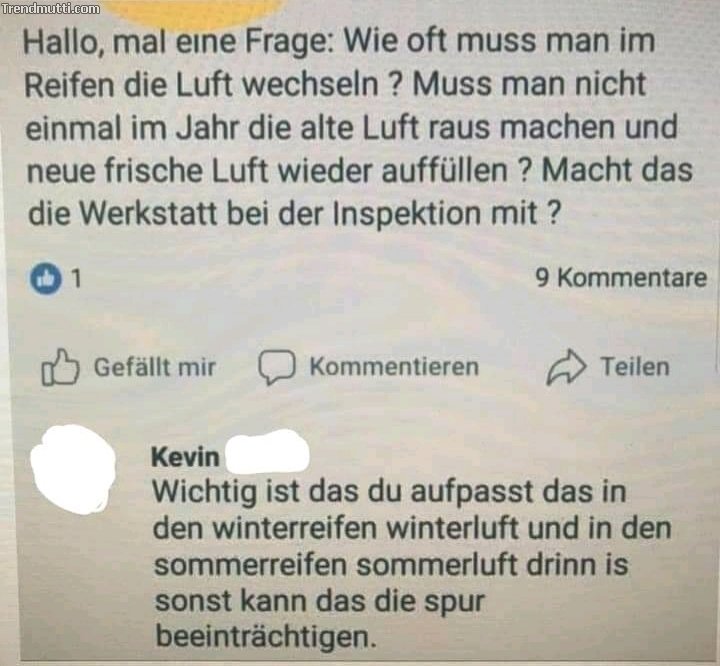720x666 pixels.
Task: Click the Trendmutti.com watermark
Action: [x=50, y=8]
